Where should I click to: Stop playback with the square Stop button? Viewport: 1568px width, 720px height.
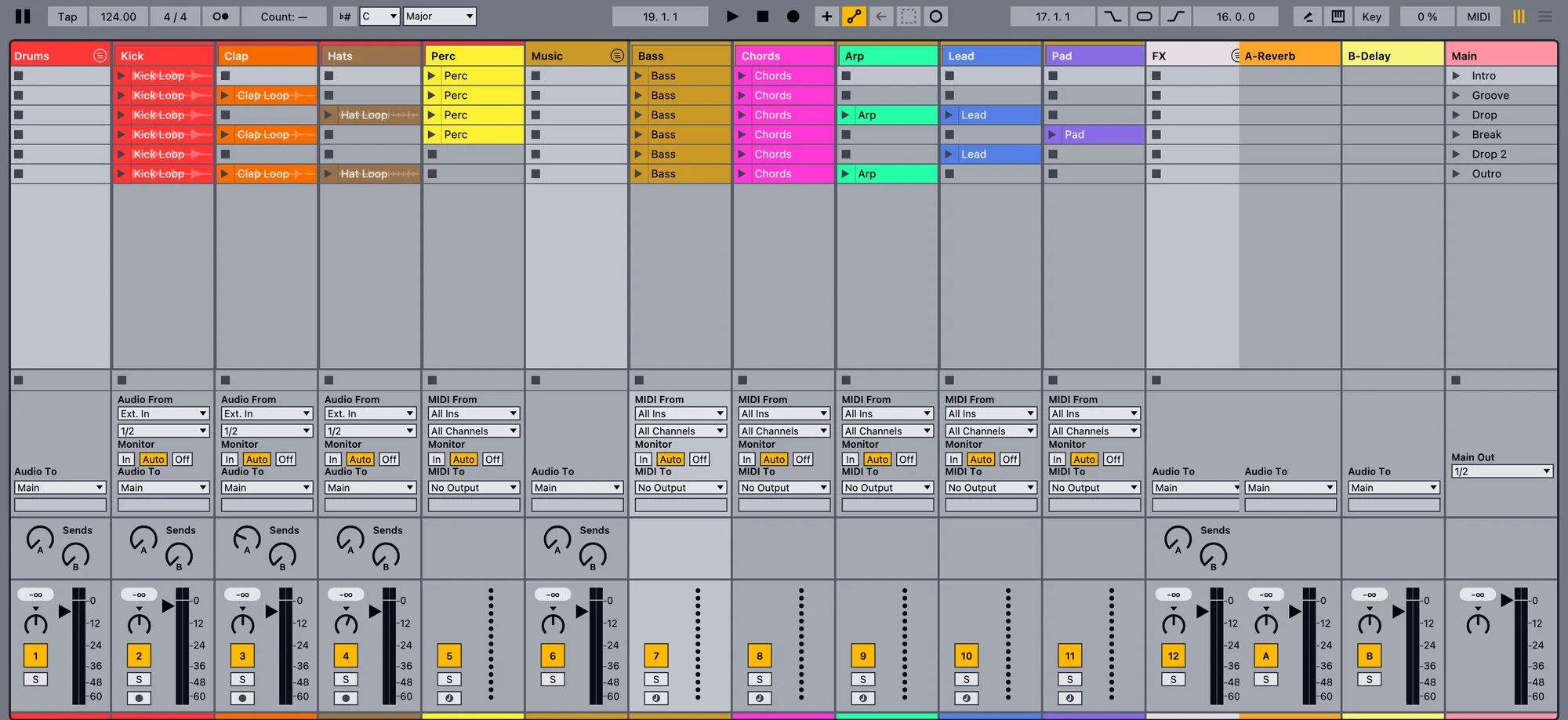763,16
